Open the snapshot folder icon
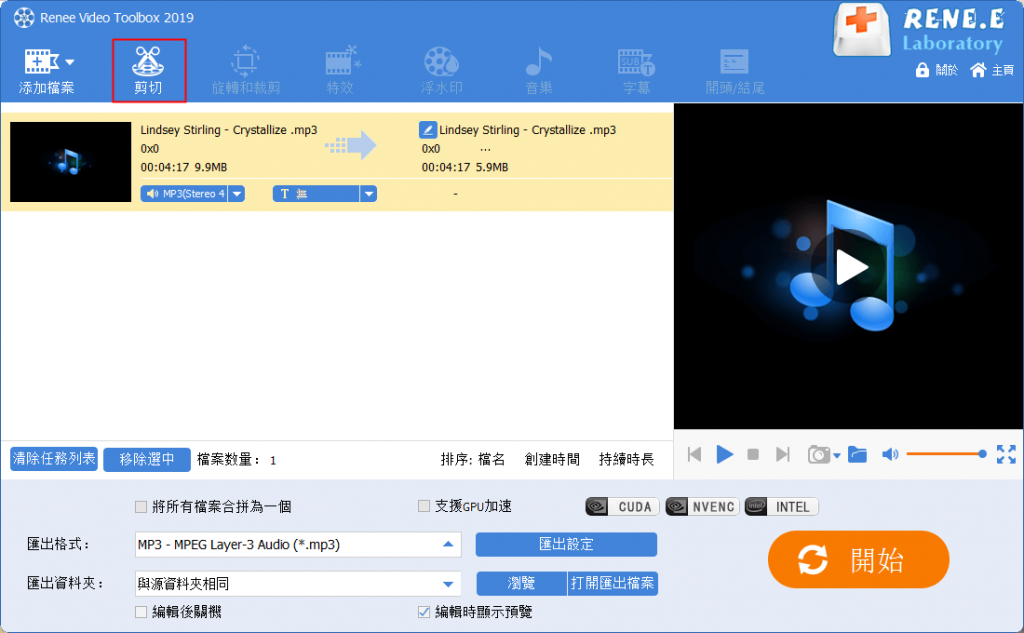The height and width of the screenshot is (633, 1024). coord(857,454)
